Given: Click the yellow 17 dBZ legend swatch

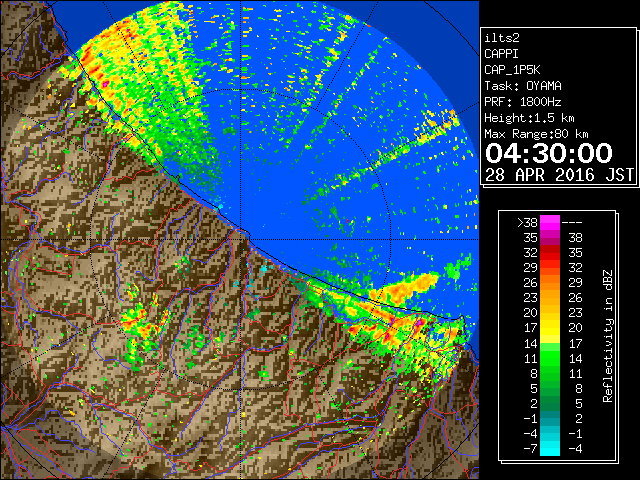Looking at the screenshot, I should pyautogui.click(x=550, y=328).
